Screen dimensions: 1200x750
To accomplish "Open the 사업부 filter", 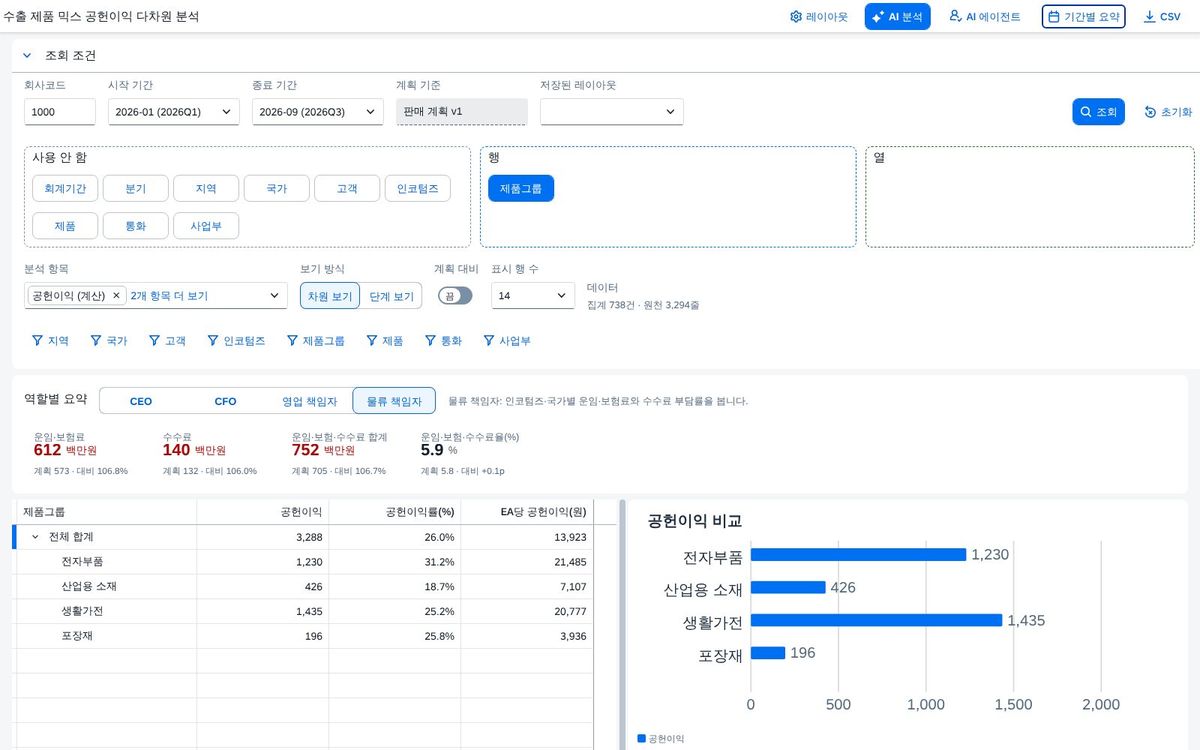I will 508,341.
